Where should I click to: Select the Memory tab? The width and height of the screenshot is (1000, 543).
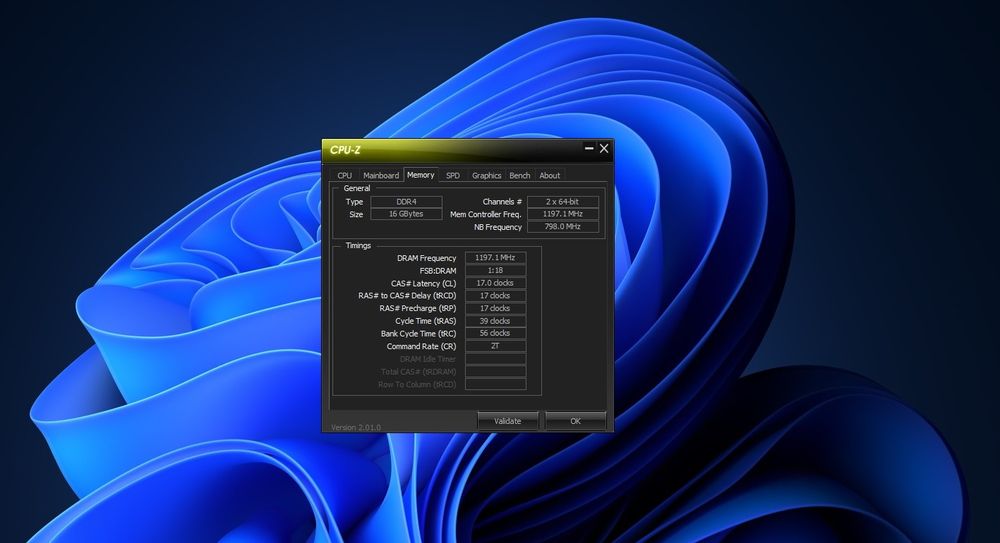click(420, 175)
